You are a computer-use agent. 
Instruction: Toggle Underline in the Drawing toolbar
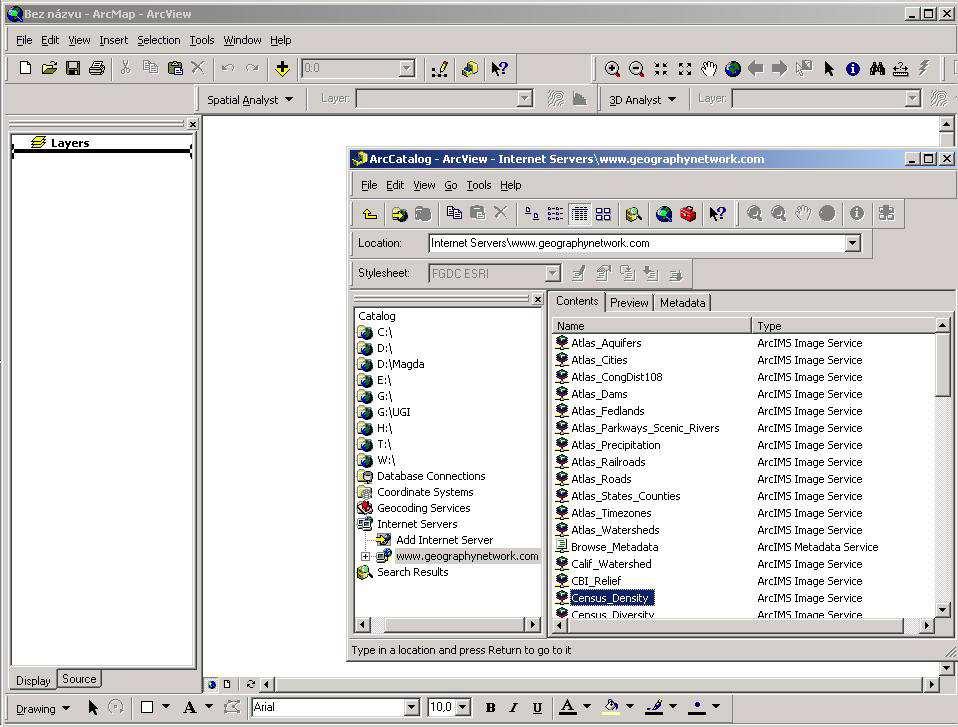tap(537, 707)
